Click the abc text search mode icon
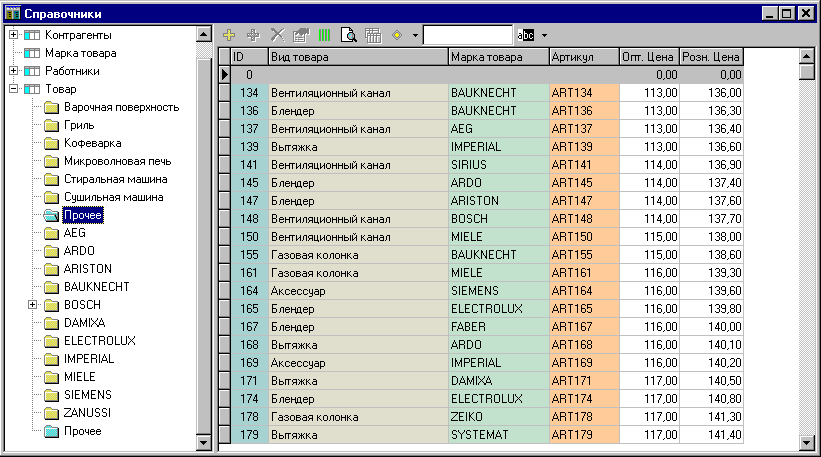The image size is (821, 457). tap(526, 35)
